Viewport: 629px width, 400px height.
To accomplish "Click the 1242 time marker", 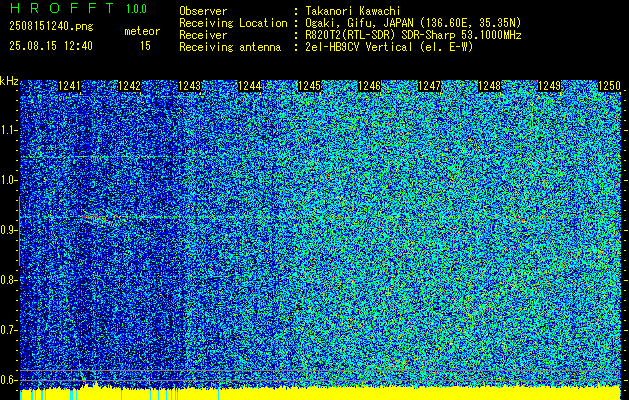I will click(130, 86).
